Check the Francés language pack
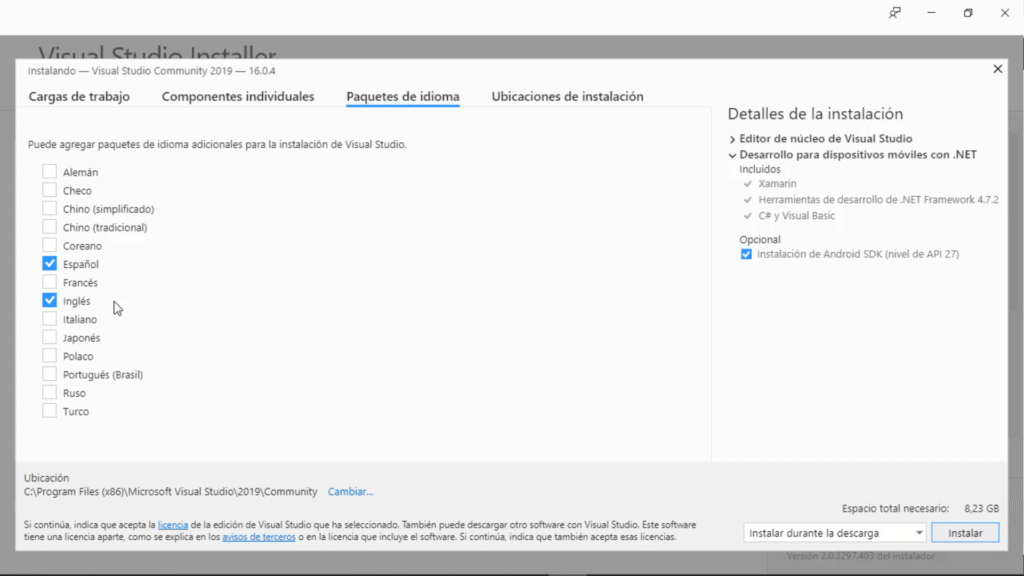Screen dimensions: 1024x576 [x=49, y=282]
